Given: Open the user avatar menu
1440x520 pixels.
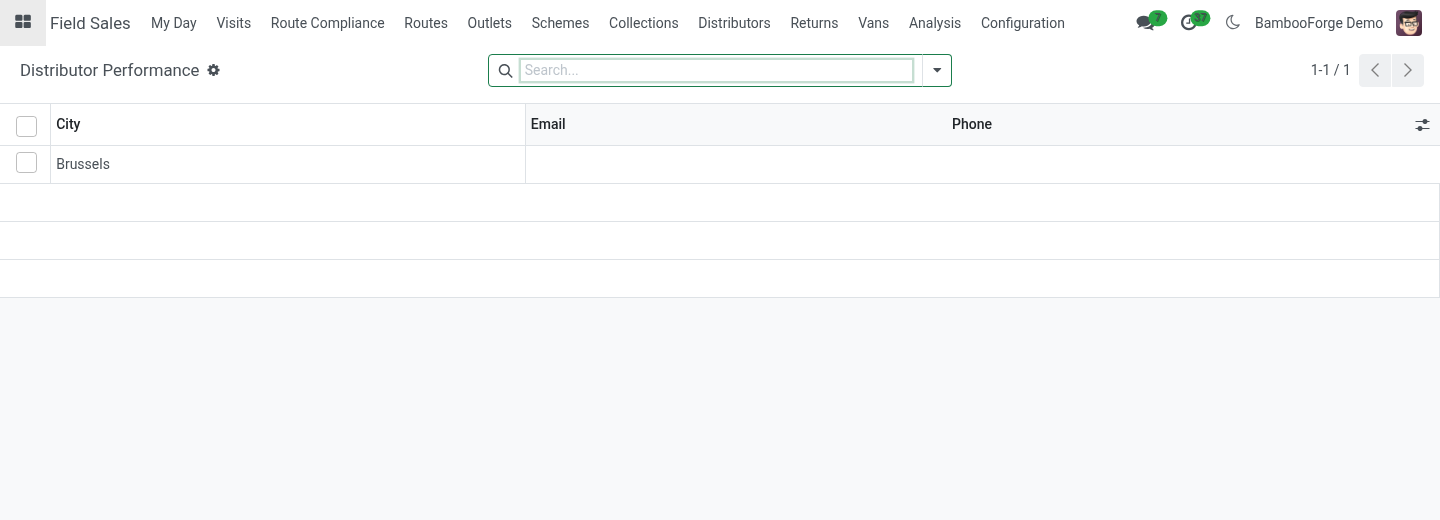Looking at the screenshot, I should [1409, 22].
